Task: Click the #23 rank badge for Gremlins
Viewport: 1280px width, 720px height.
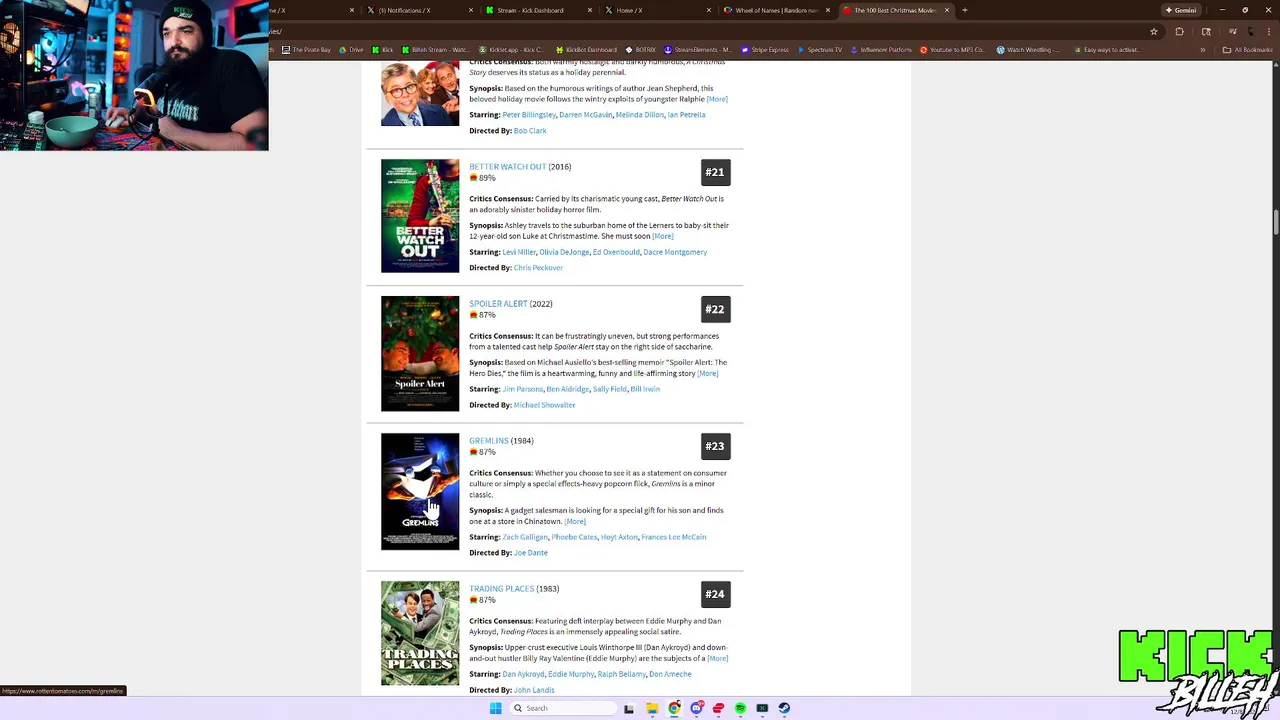Action: tap(715, 446)
